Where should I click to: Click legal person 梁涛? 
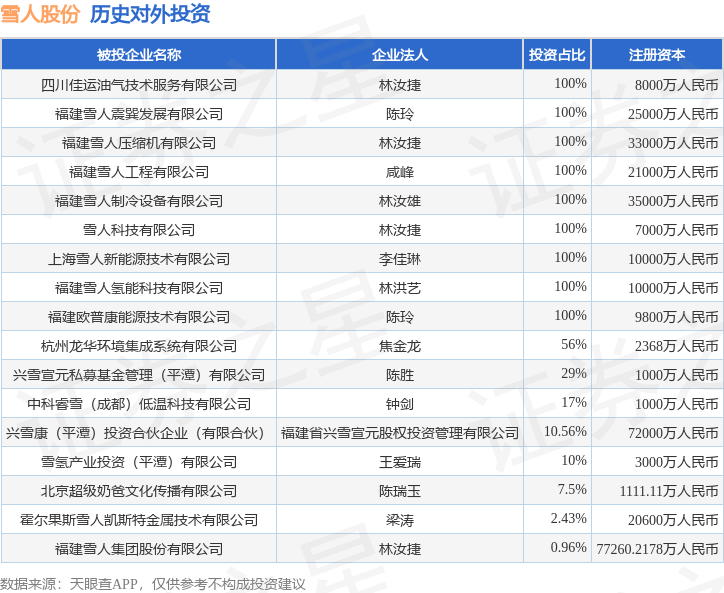pos(400,520)
